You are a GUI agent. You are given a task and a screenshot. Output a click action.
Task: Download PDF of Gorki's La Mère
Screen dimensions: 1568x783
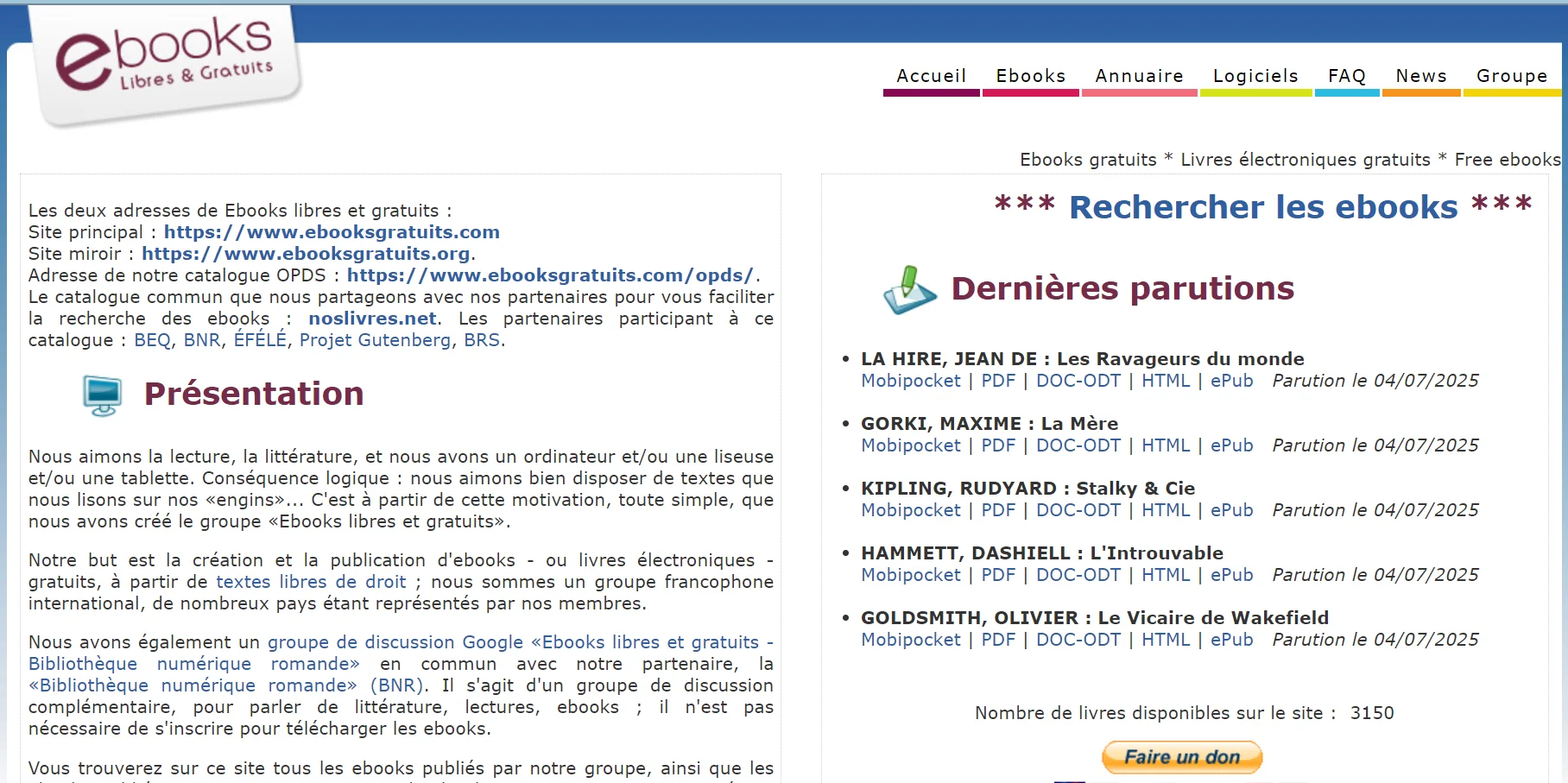point(998,445)
